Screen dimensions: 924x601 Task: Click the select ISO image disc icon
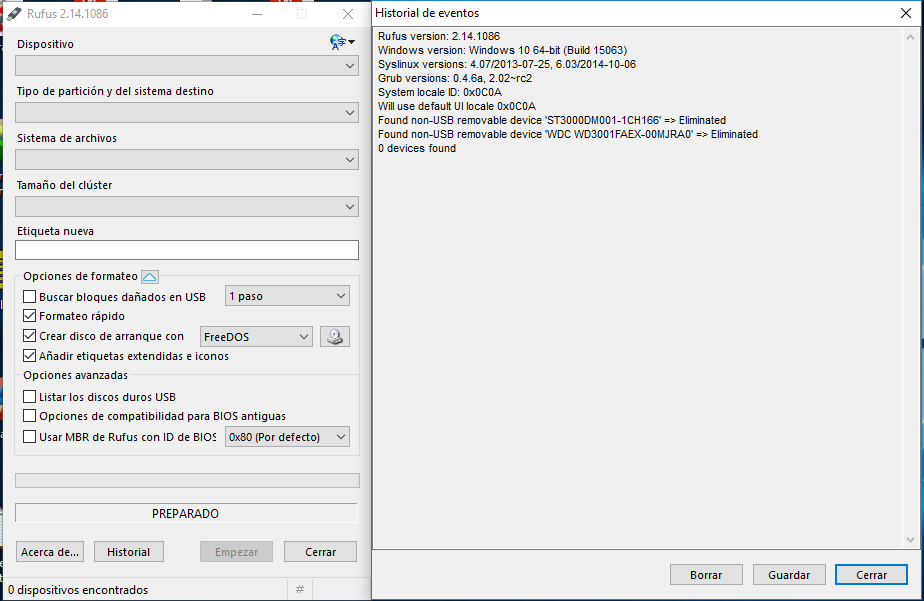click(x=335, y=336)
